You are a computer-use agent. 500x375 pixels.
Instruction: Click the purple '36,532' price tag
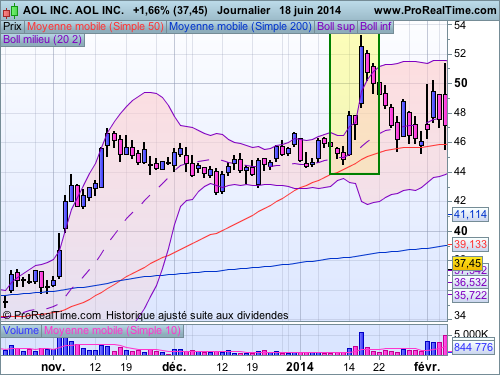(470, 282)
